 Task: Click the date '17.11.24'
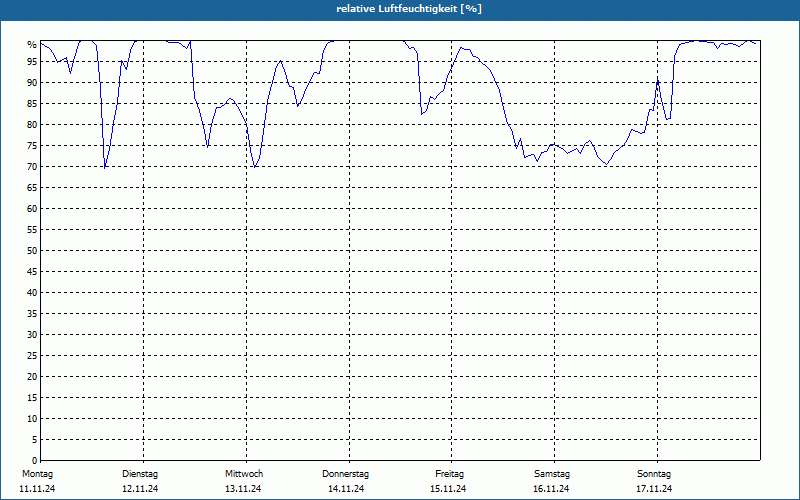click(x=654, y=488)
